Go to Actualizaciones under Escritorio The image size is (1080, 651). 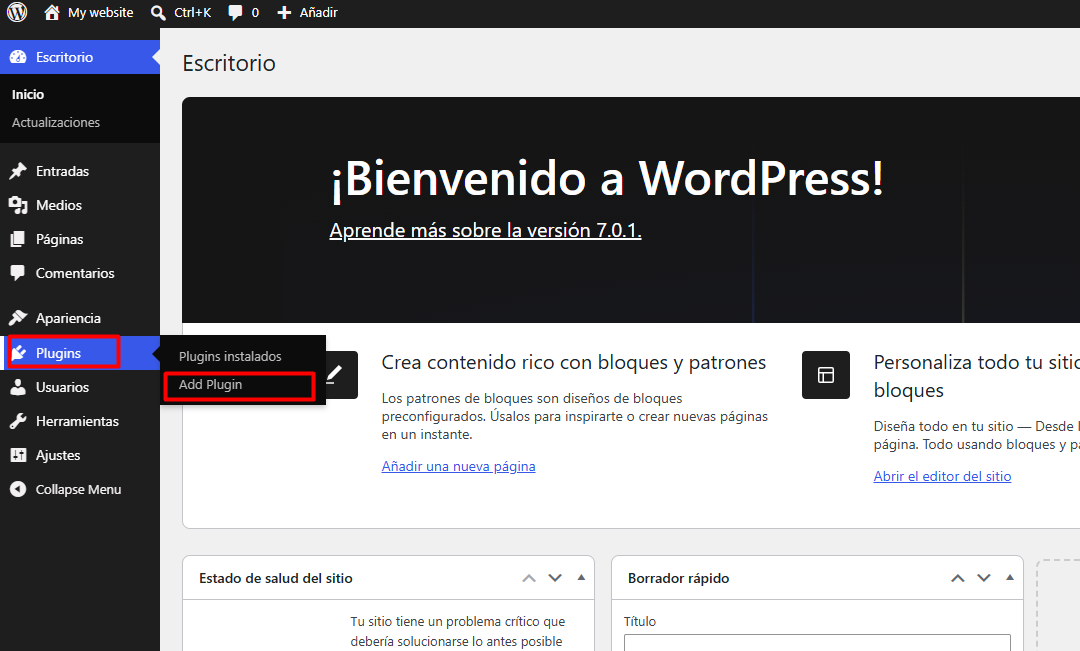tap(56, 123)
